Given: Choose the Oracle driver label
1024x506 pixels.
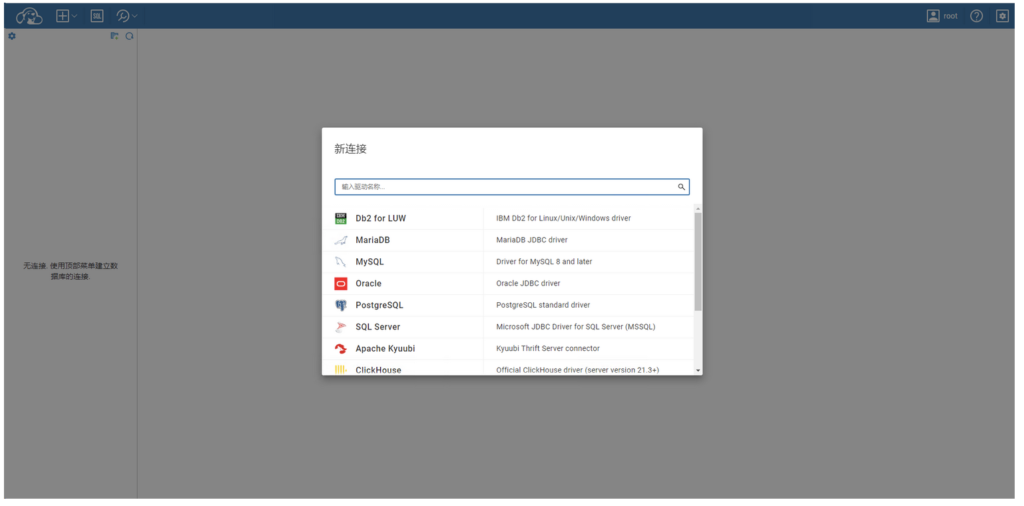Looking at the screenshot, I should click(x=368, y=283).
